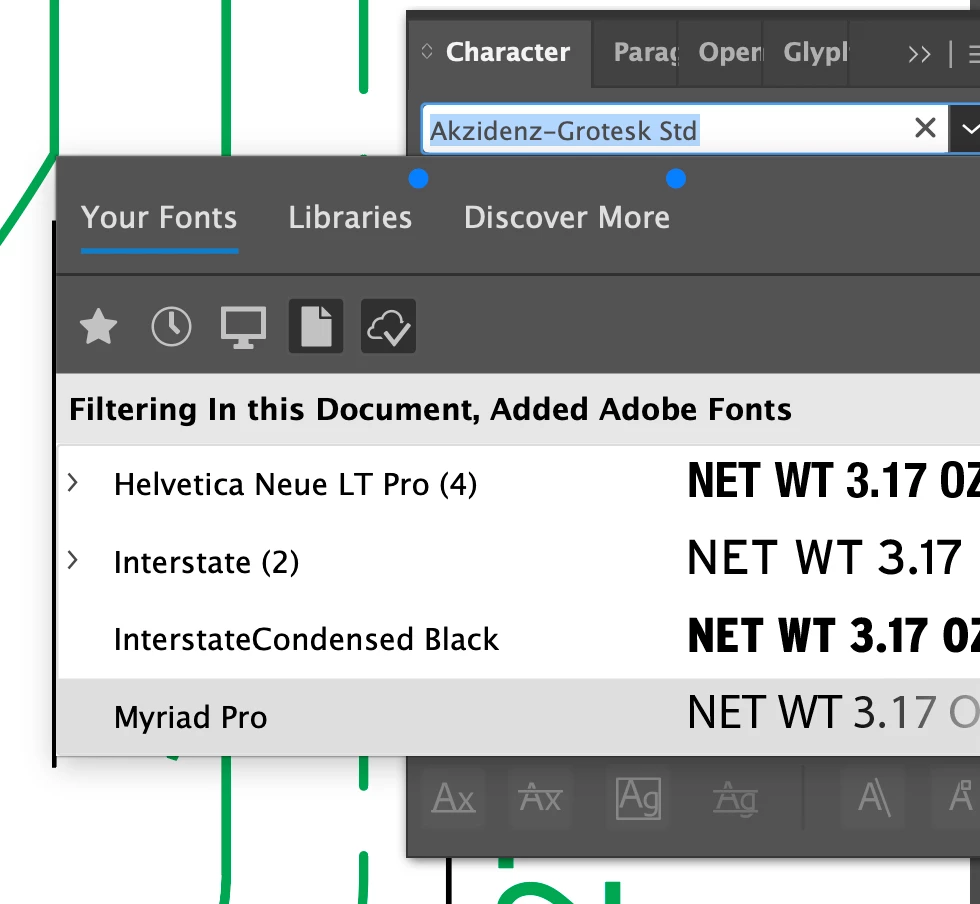
Task: Switch to the Your Fonts tab
Action: point(159,218)
